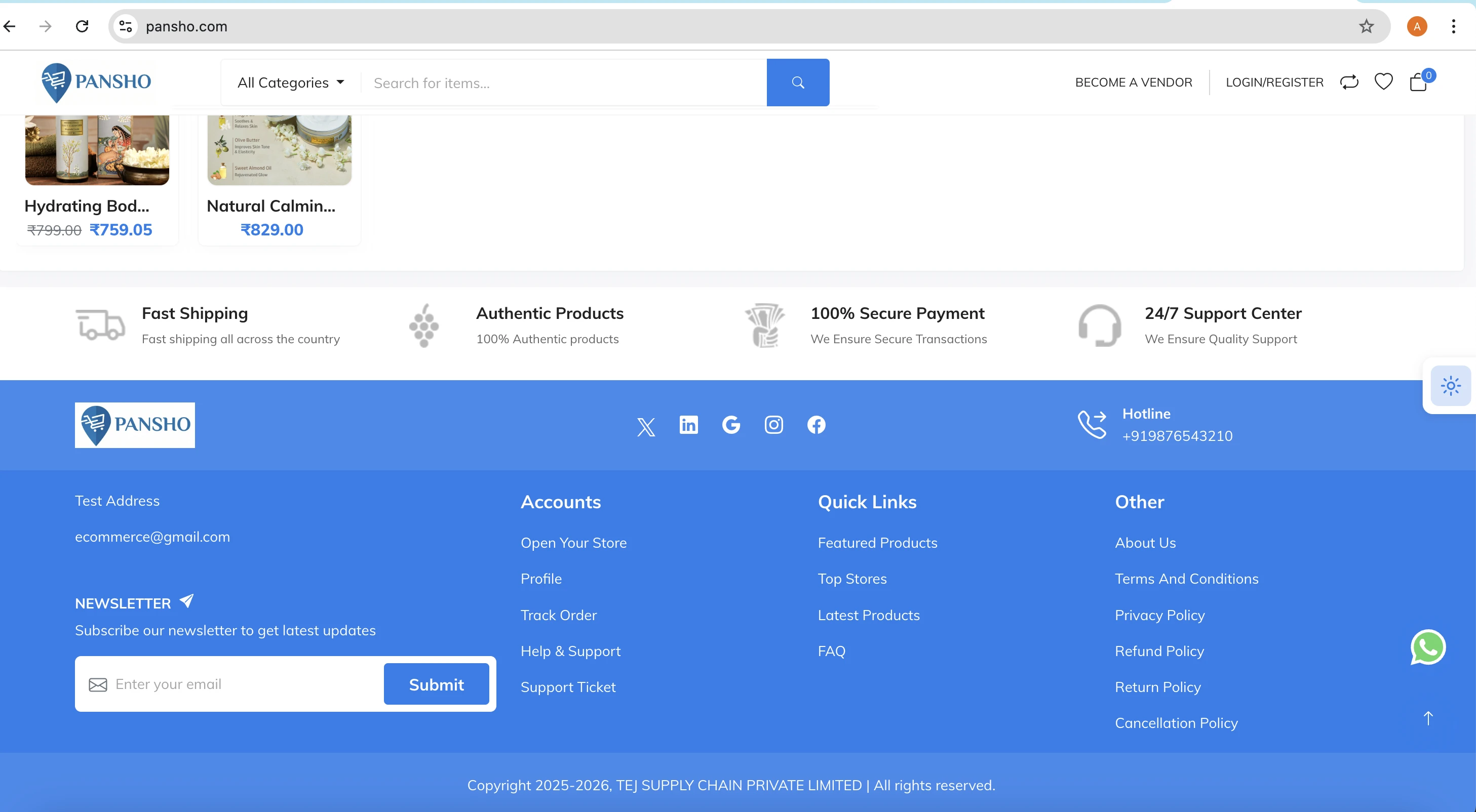Open LOGIN/REGISTER in the header
1476x812 pixels.
coord(1274,83)
